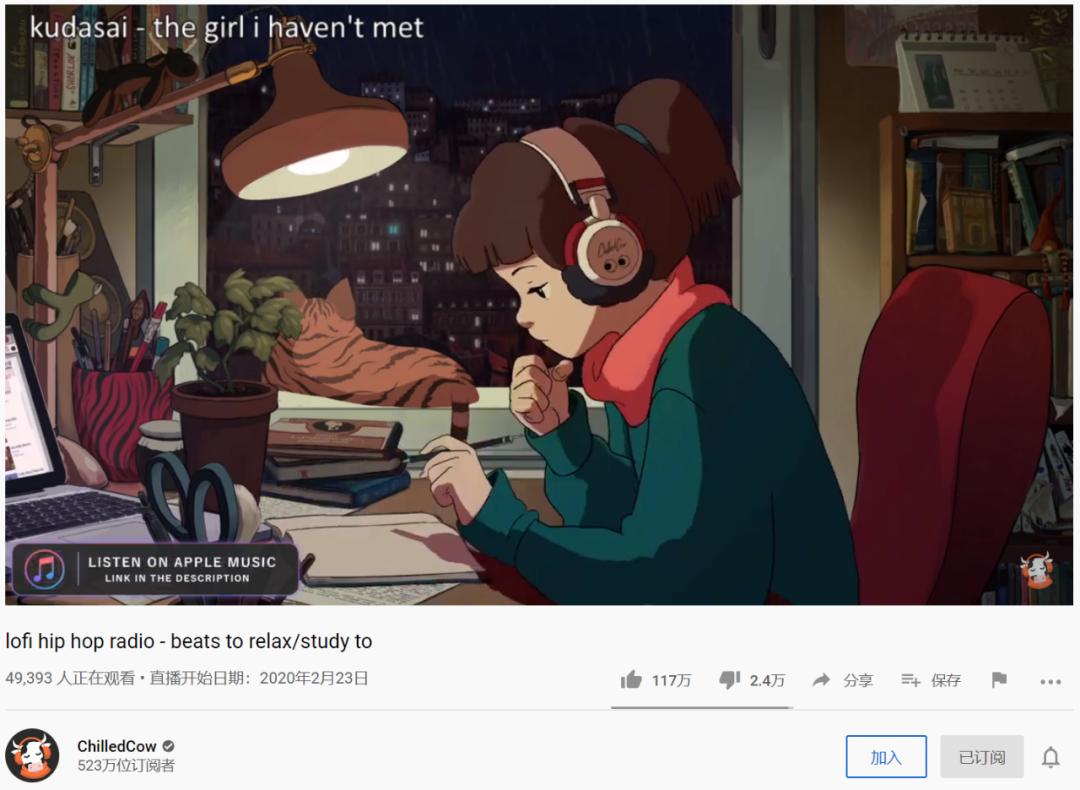Click the save to playlist icon
The image size is (1080, 790).
tap(911, 680)
